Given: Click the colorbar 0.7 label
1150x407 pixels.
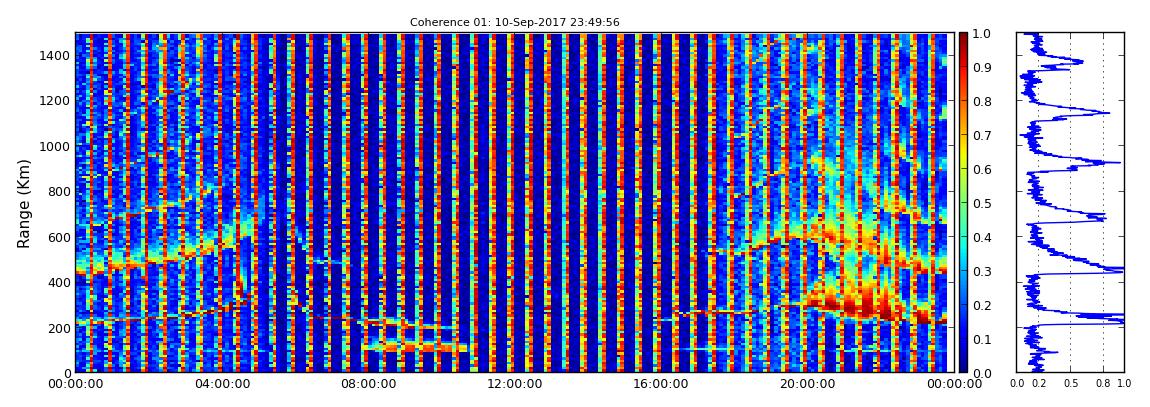Looking at the screenshot, I should click(981, 136).
